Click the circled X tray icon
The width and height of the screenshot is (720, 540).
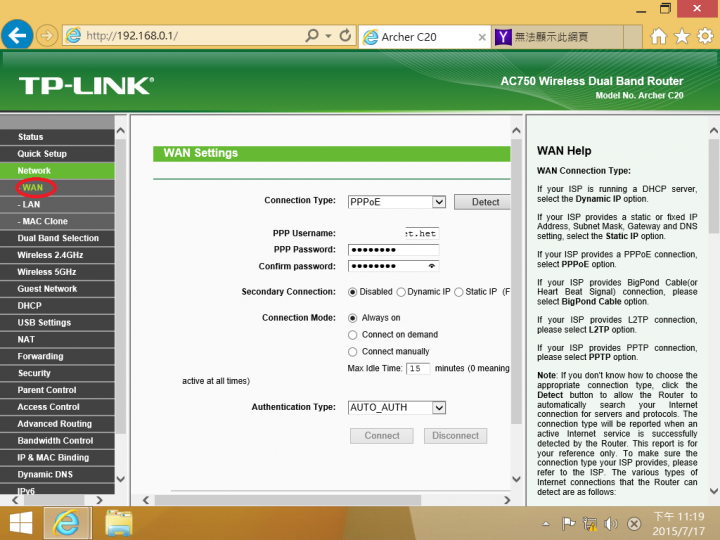634,523
